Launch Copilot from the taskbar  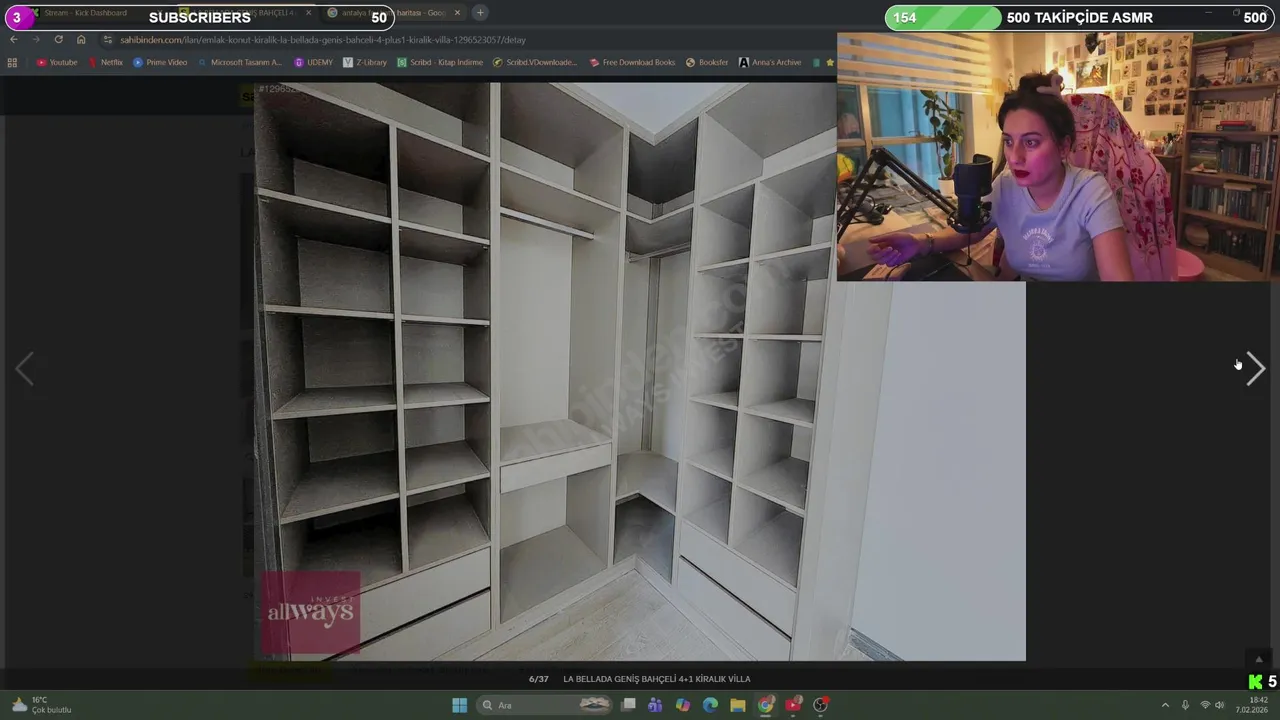click(x=683, y=705)
